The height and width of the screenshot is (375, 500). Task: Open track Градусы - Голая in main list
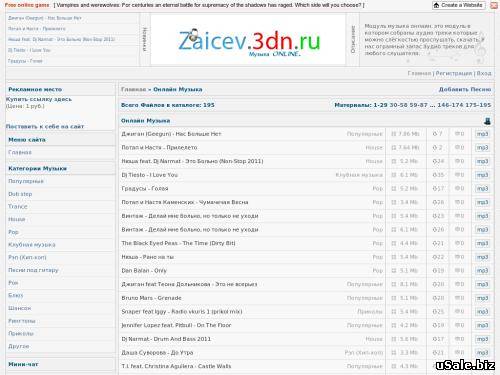145,189
